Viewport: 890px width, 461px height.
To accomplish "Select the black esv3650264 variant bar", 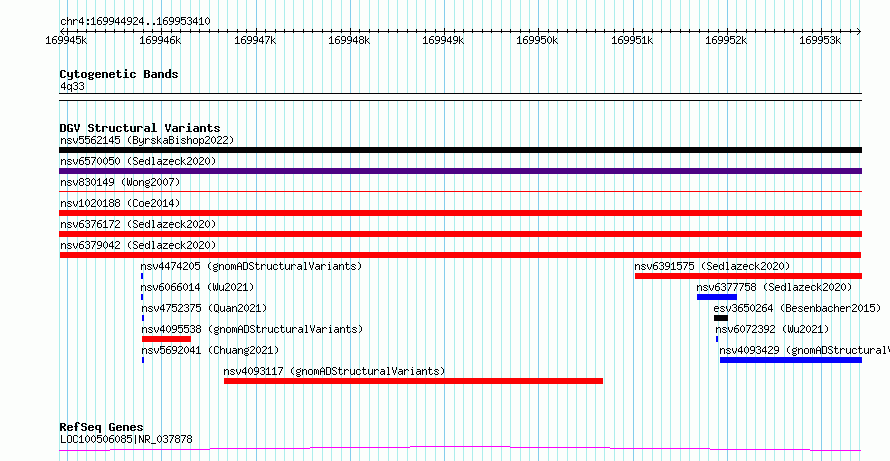I will (721, 318).
